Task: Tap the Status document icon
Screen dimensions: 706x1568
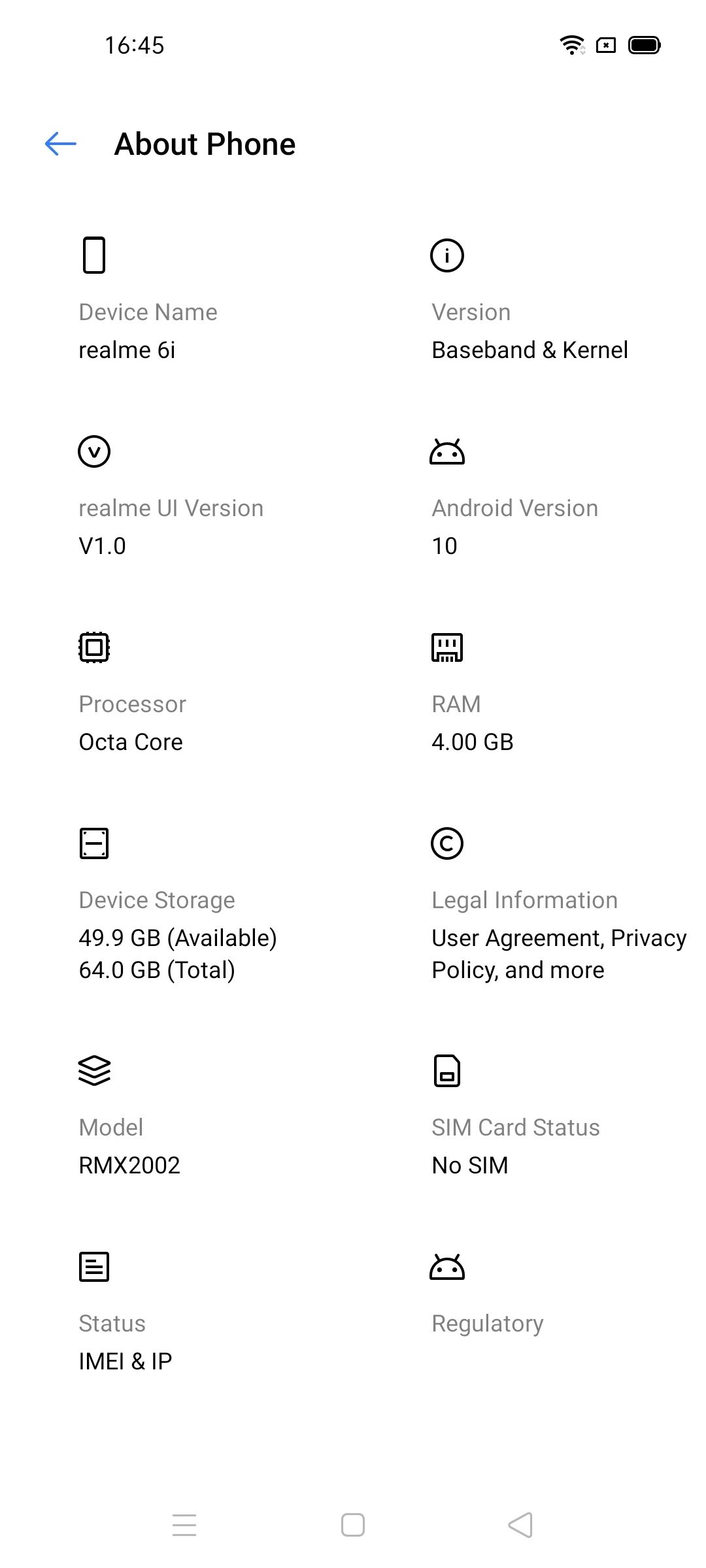Action: click(94, 1267)
